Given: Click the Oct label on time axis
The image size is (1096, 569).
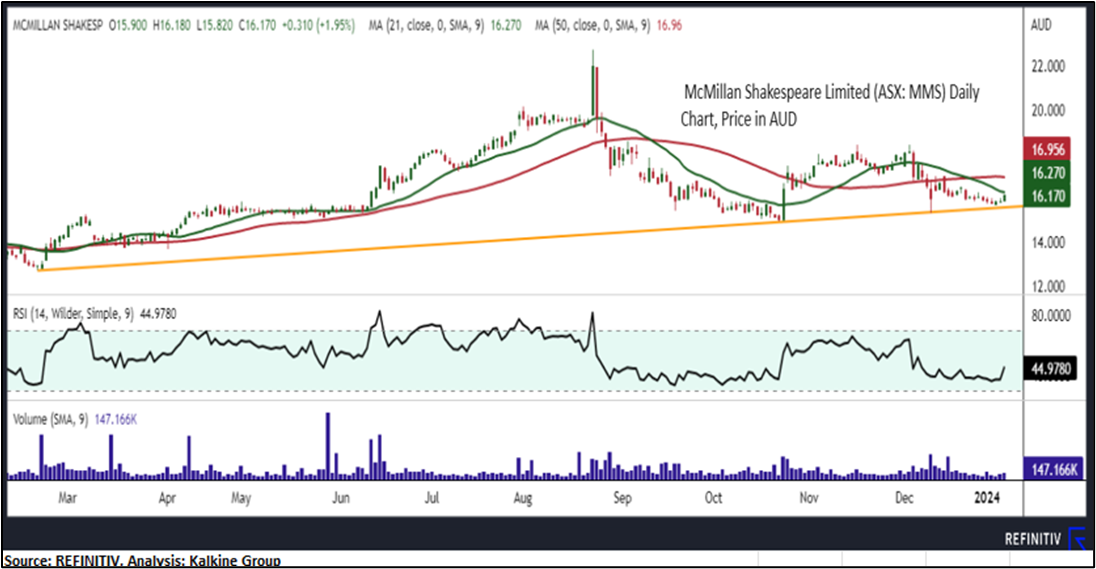Looking at the screenshot, I should coord(713,498).
